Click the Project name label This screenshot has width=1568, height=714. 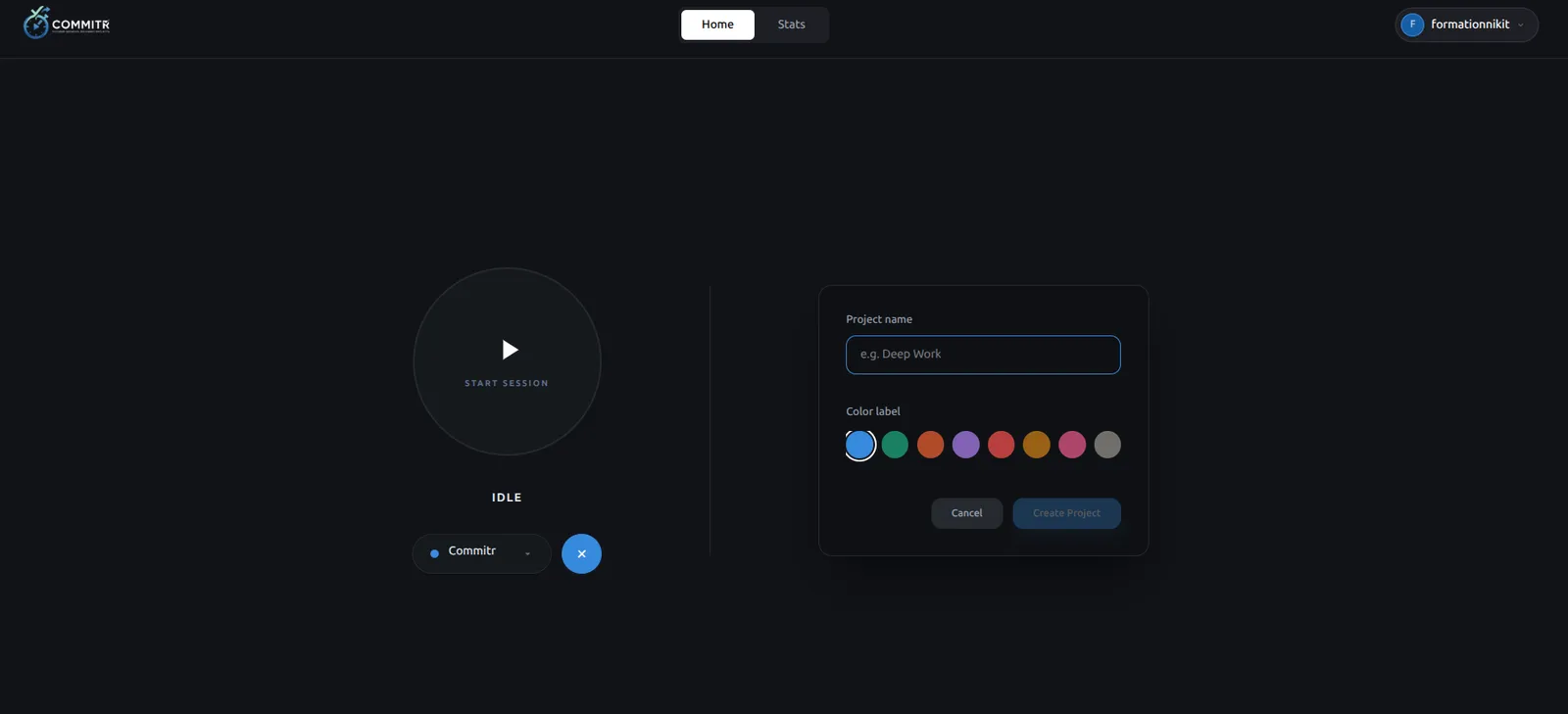879,319
